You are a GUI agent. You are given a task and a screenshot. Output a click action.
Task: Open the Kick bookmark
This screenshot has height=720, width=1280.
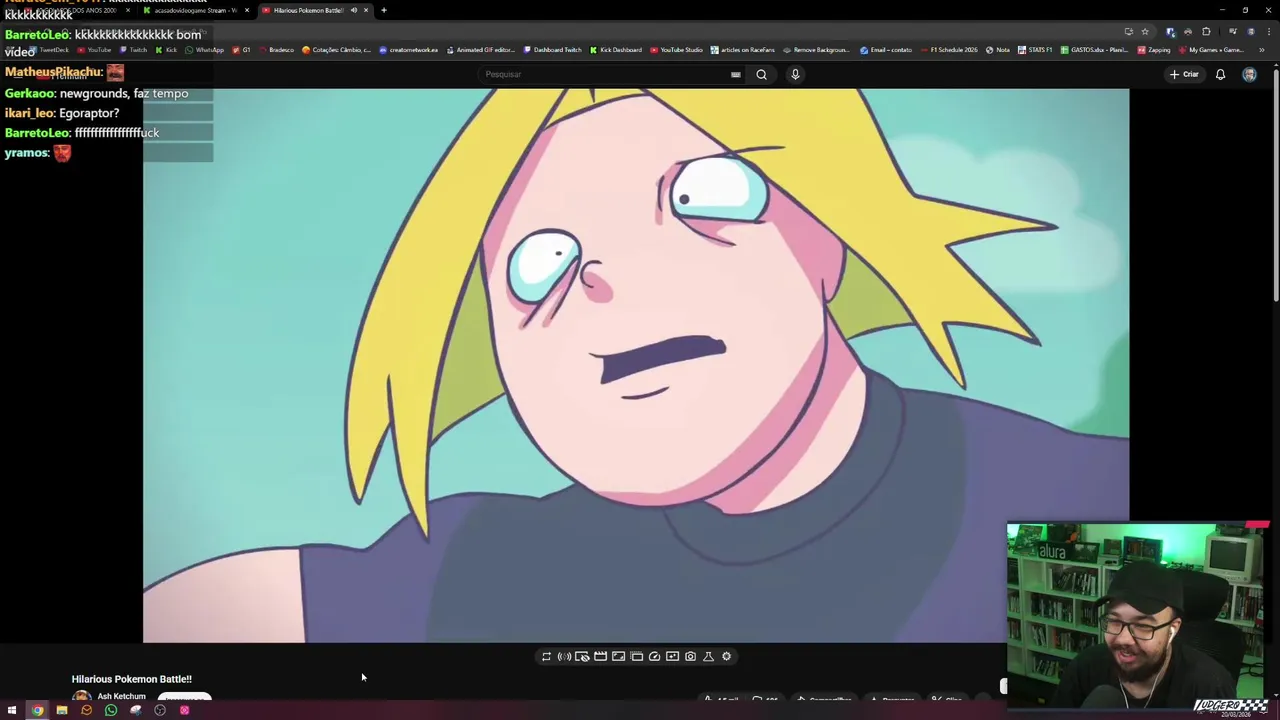(x=166, y=50)
